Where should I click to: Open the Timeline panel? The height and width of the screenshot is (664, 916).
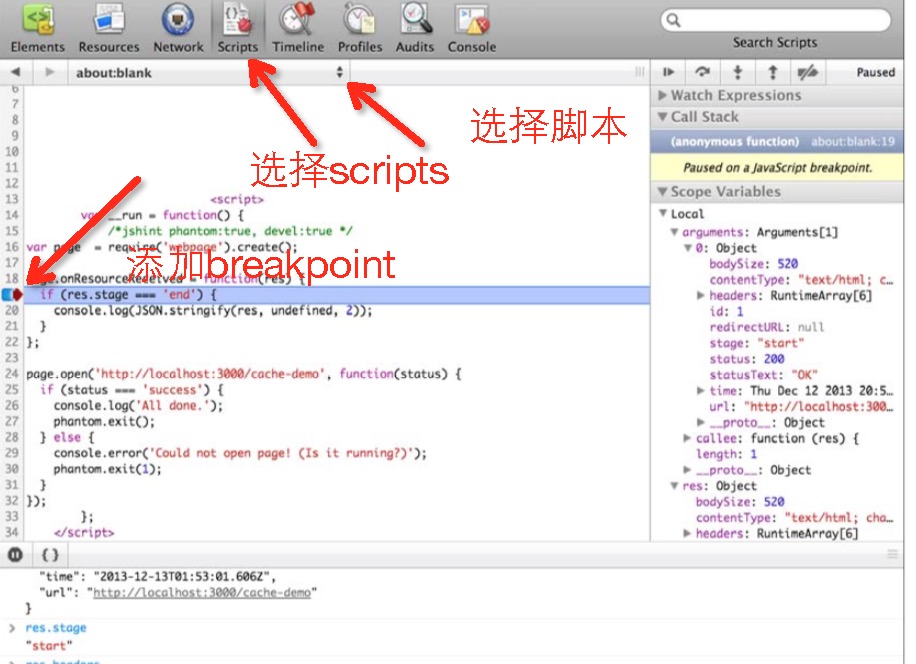tap(298, 28)
